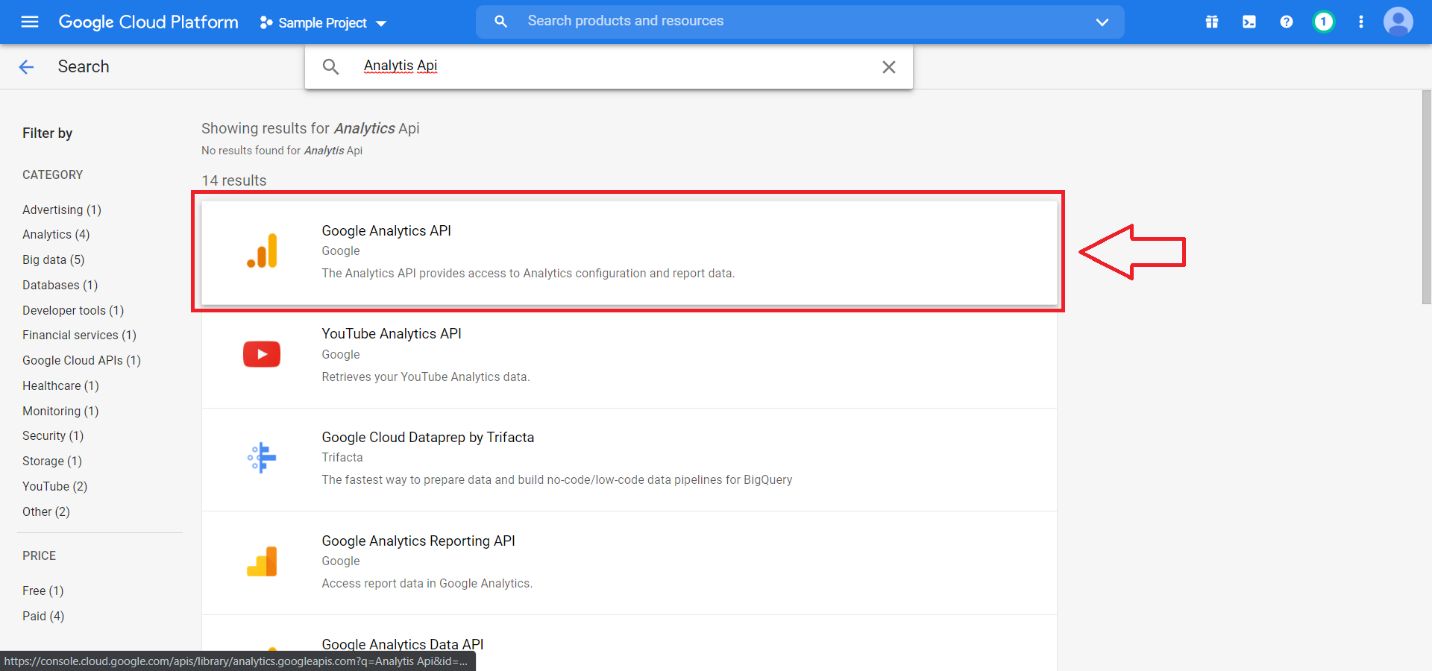Open the hamburger navigation menu
This screenshot has height=671, width=1432.
[29, 22]
